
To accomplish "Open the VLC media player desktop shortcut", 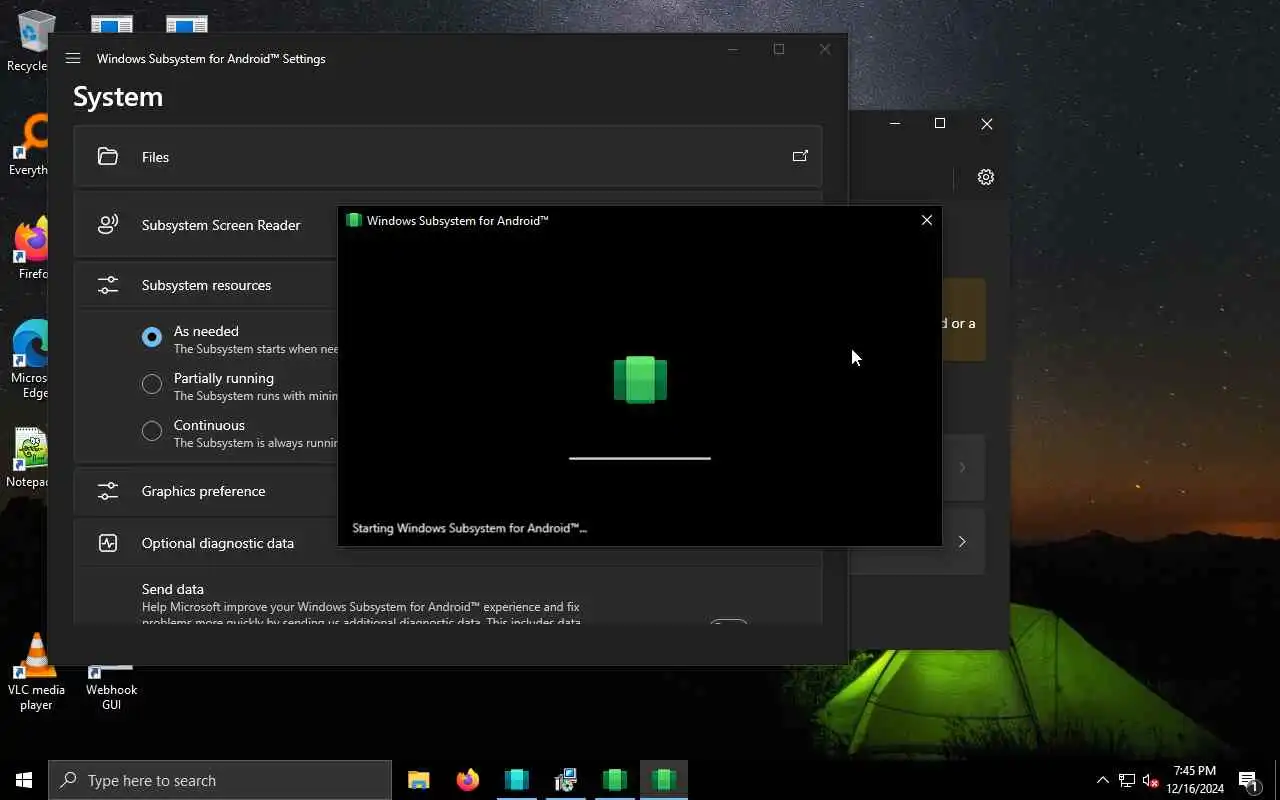I will point(36,672).
